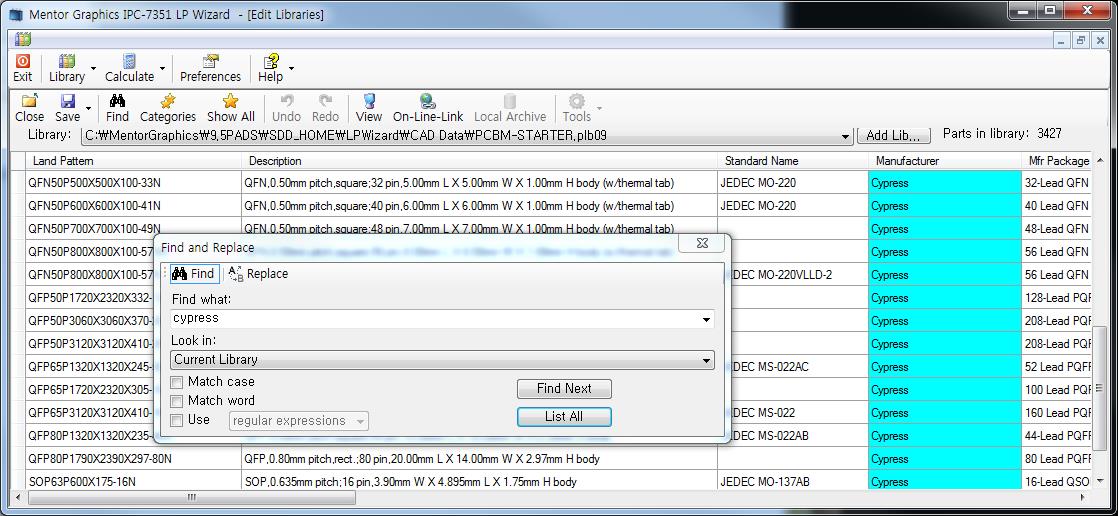Switch to the Find tab
The height and width of the screenshot is (516, 1118).
pos(193,274)
